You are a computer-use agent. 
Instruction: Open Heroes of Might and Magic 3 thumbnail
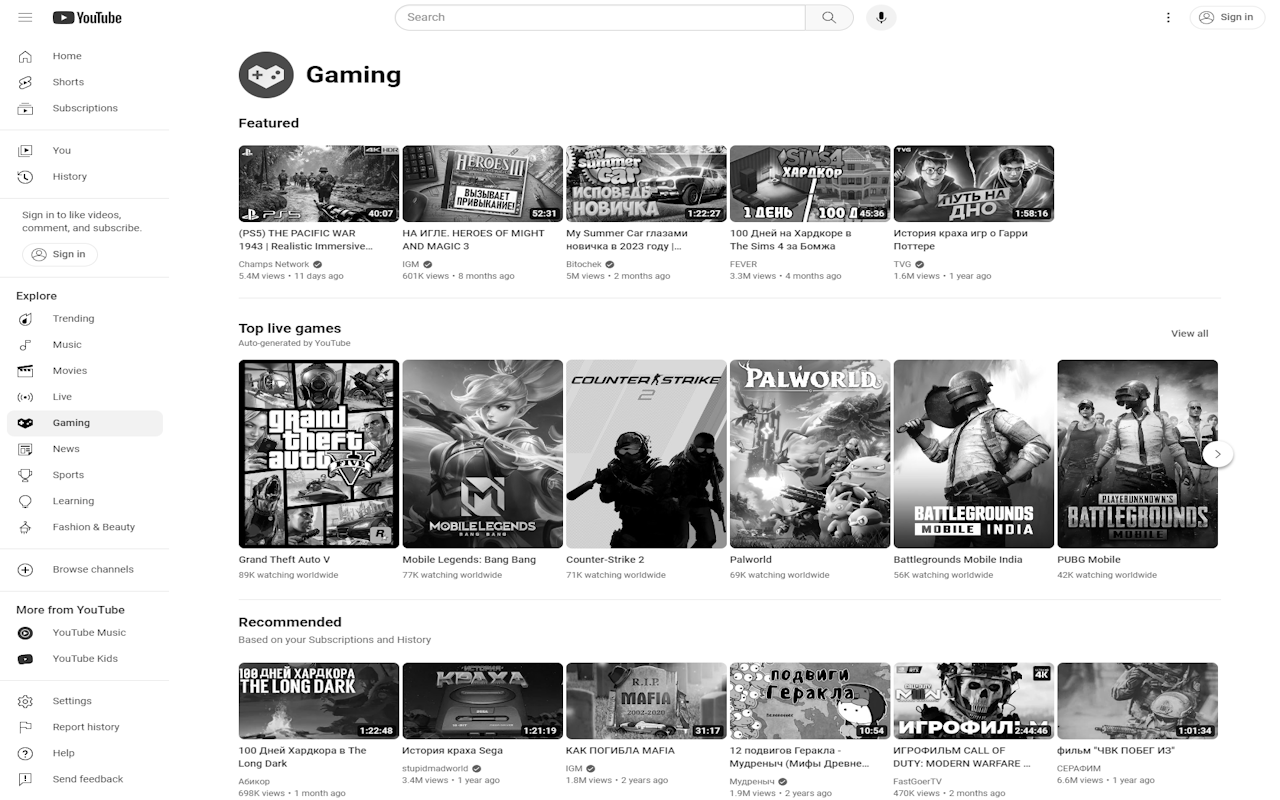[x=482, y=184]
